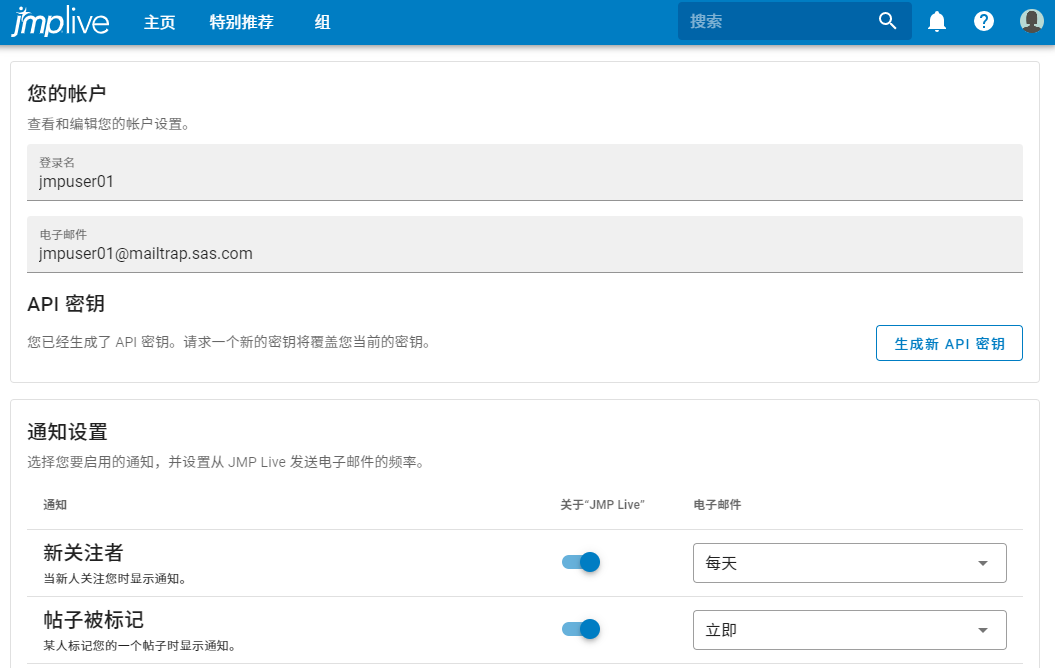Click the dropdown arrow beside 立即
The image size is (1055, 668).
point(983,629)
